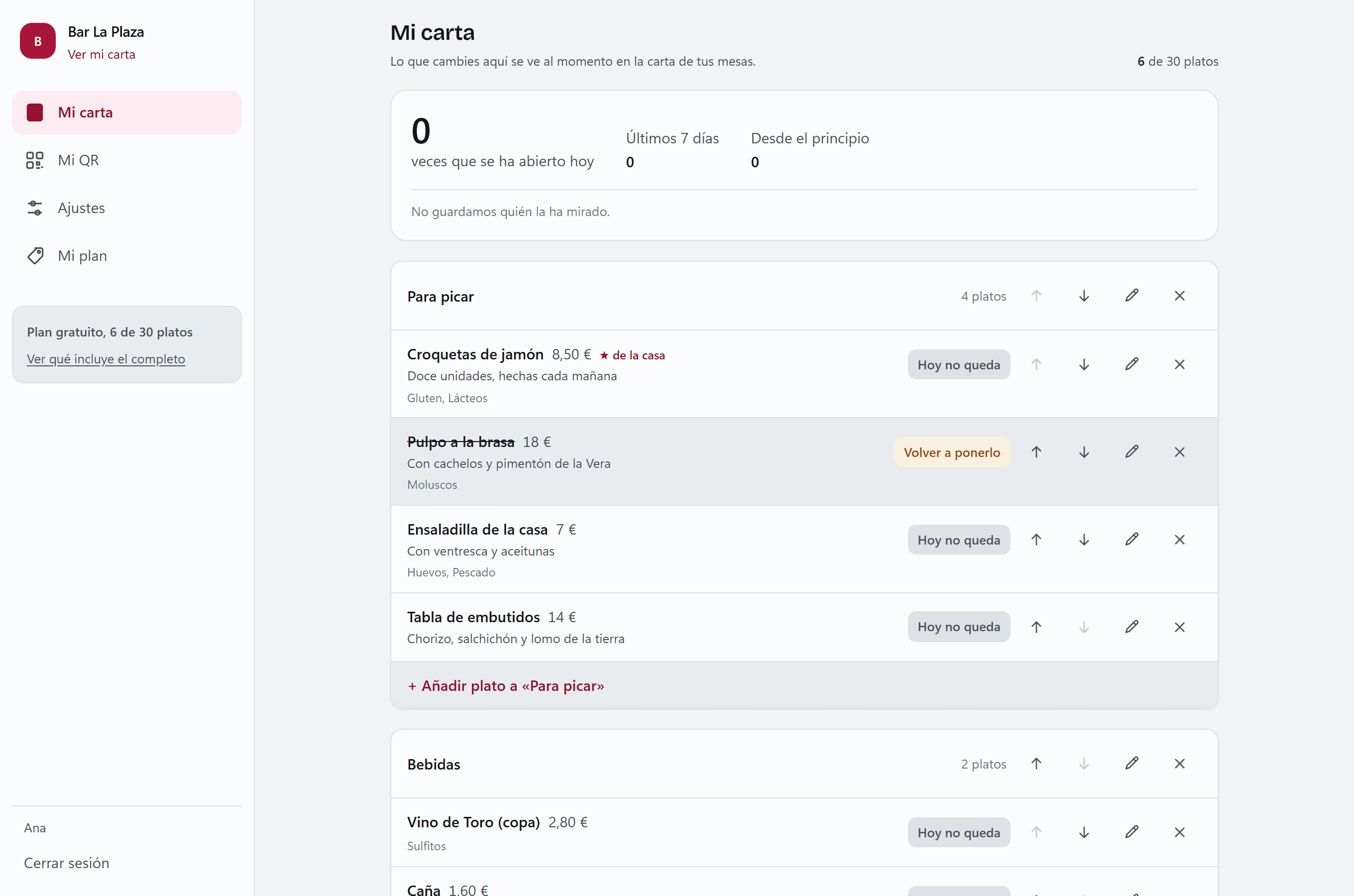This screenshot has width=1354, height=896.
Task: Open the Ver mi carta link
Action: click(x=102, y=55)
